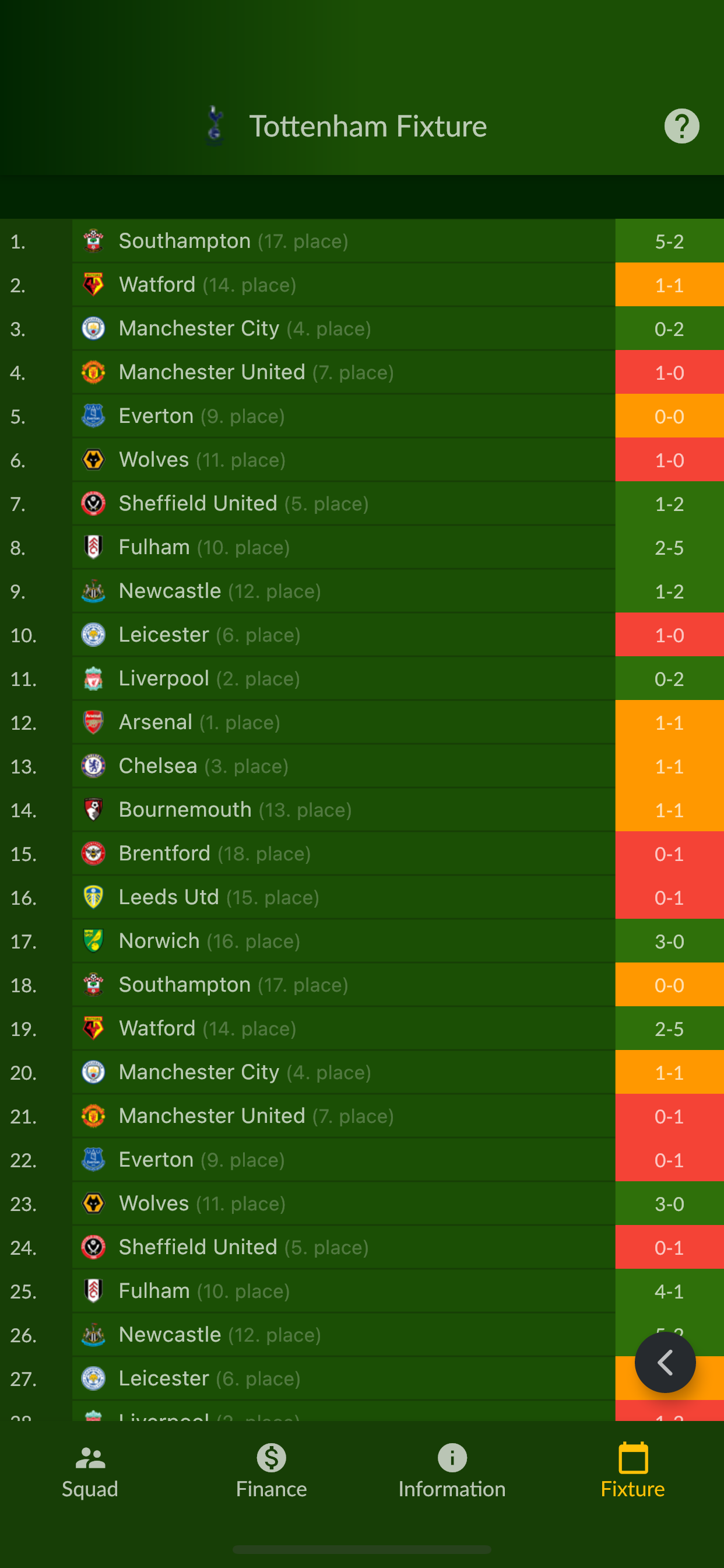The width and height of the screenshot is (724, 1568).
Task: Open the Information tab
Action: [452, 1471]
